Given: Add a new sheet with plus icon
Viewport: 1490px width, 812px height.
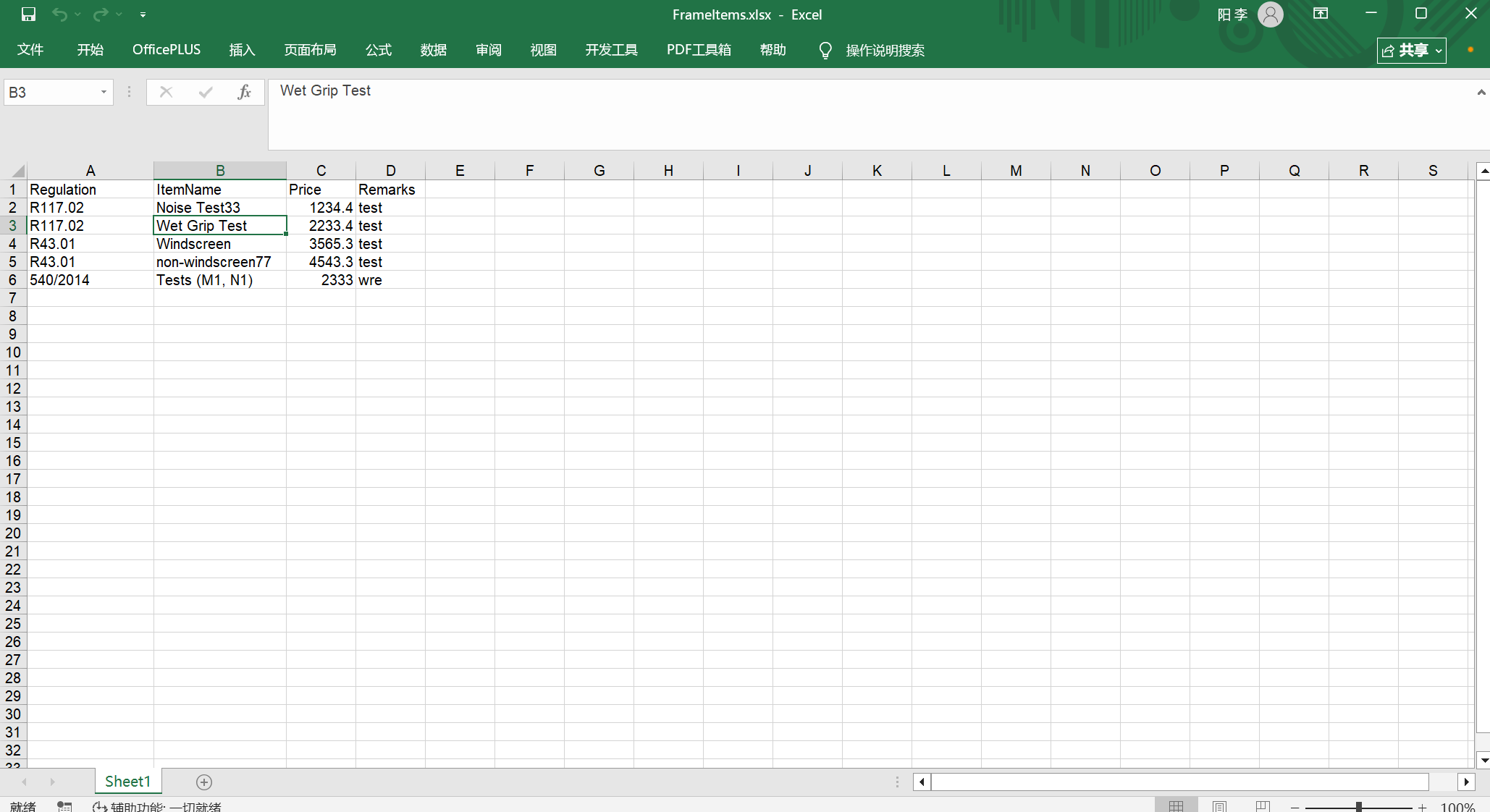Looking at the screenshot, I should [x=204, y=782].
